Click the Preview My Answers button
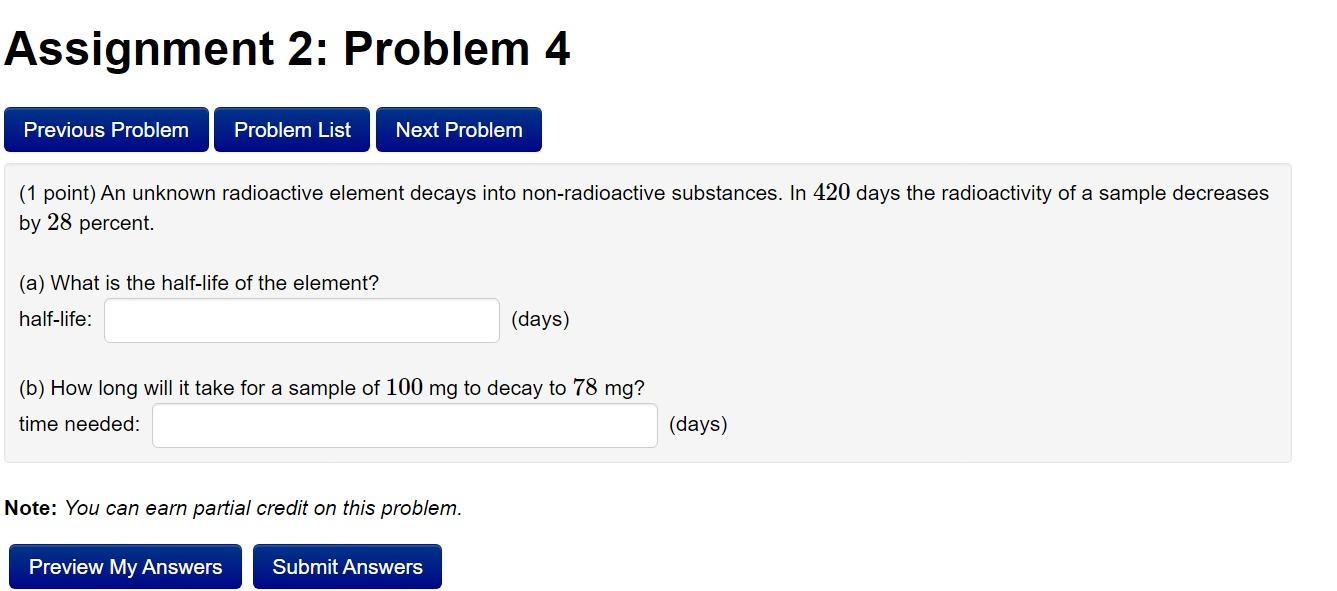 (x=124, y=566)
